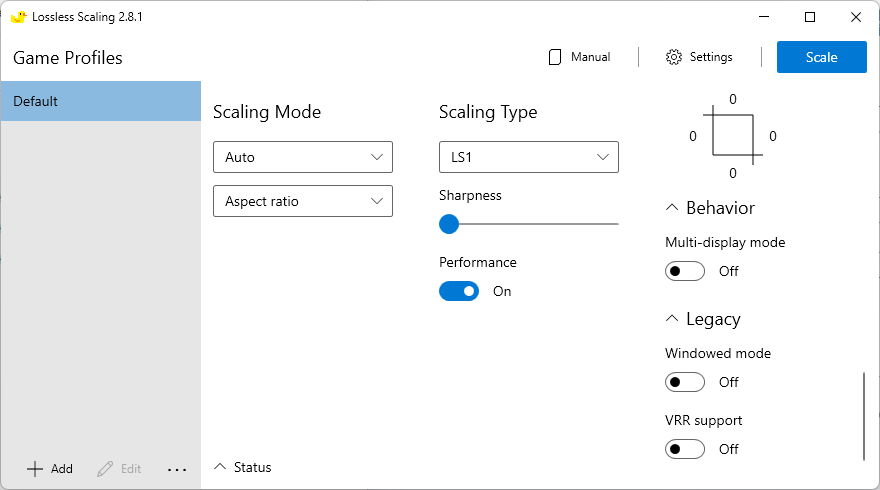The height and width of the screenshot is (490, 880).
Task: Click the pencil Edit profile icon
Action: pyautogui.click(x=105, y=468)
